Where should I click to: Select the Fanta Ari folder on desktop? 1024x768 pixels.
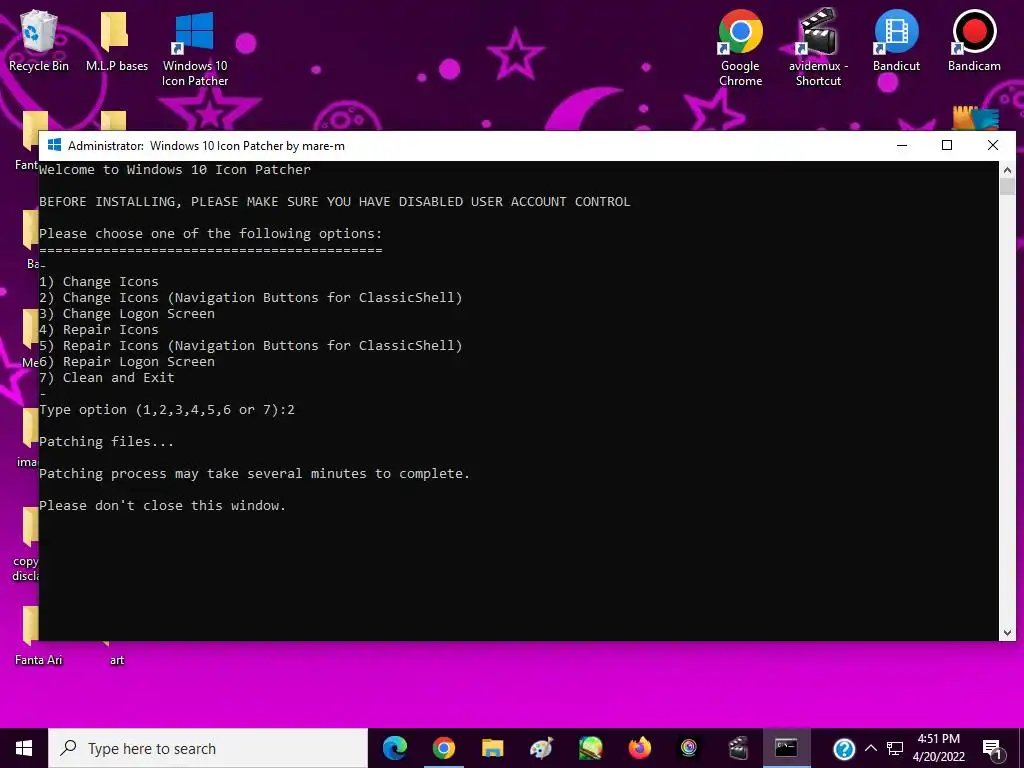point(38,636)
